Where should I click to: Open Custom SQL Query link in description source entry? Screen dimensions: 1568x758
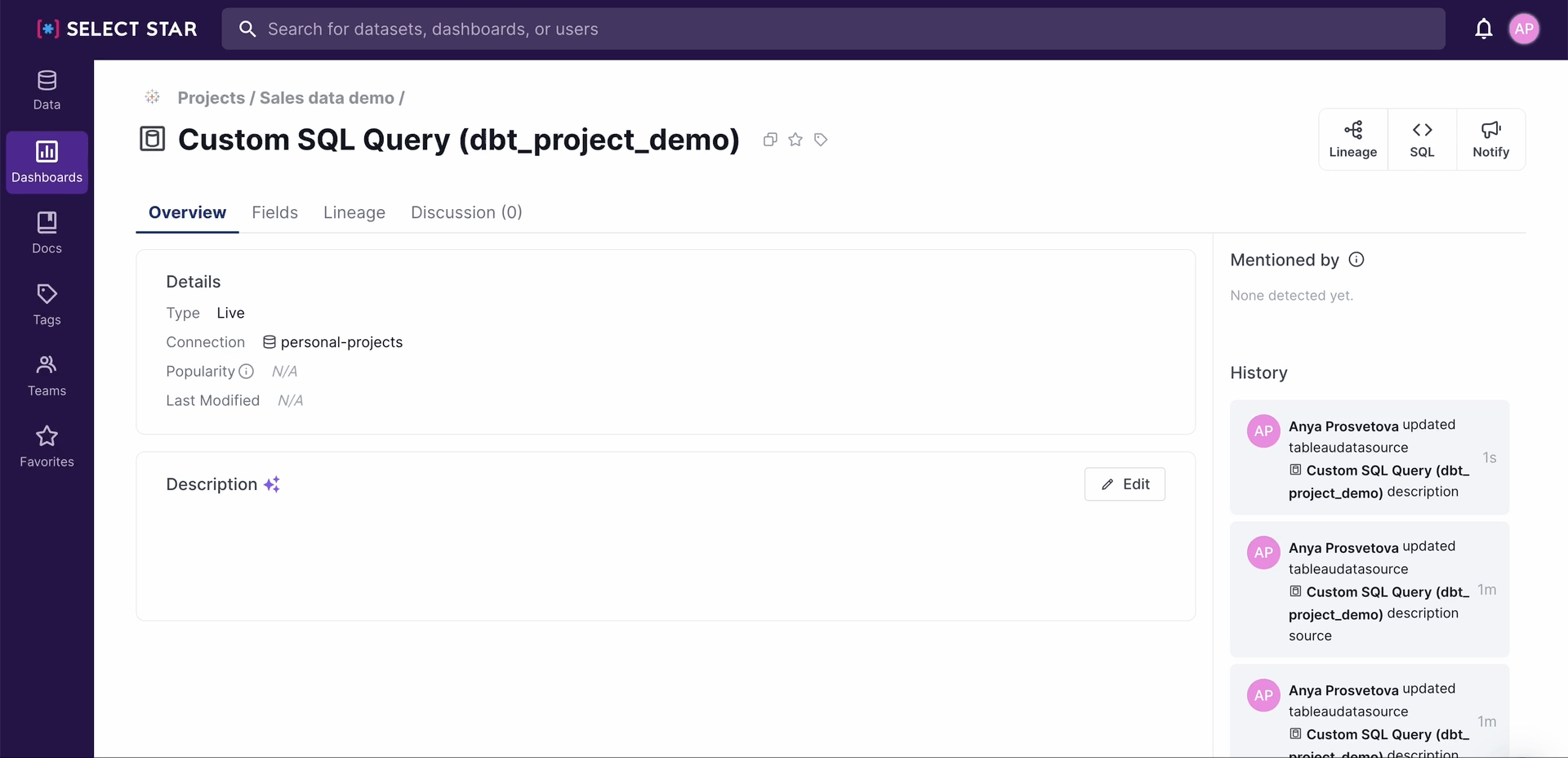point(1379,604)
